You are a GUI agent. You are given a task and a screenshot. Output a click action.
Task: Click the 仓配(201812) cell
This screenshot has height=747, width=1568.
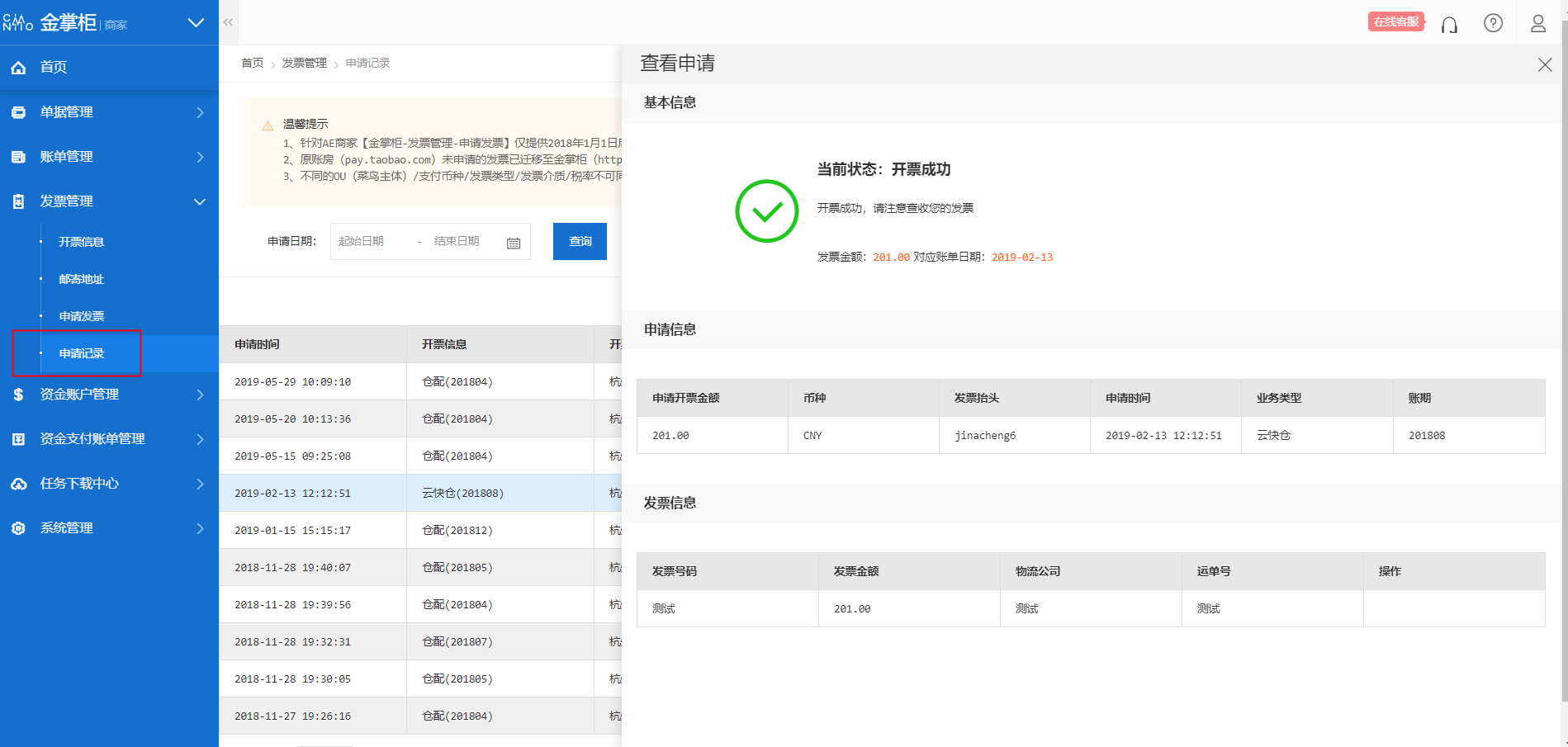tap(500, 530)
